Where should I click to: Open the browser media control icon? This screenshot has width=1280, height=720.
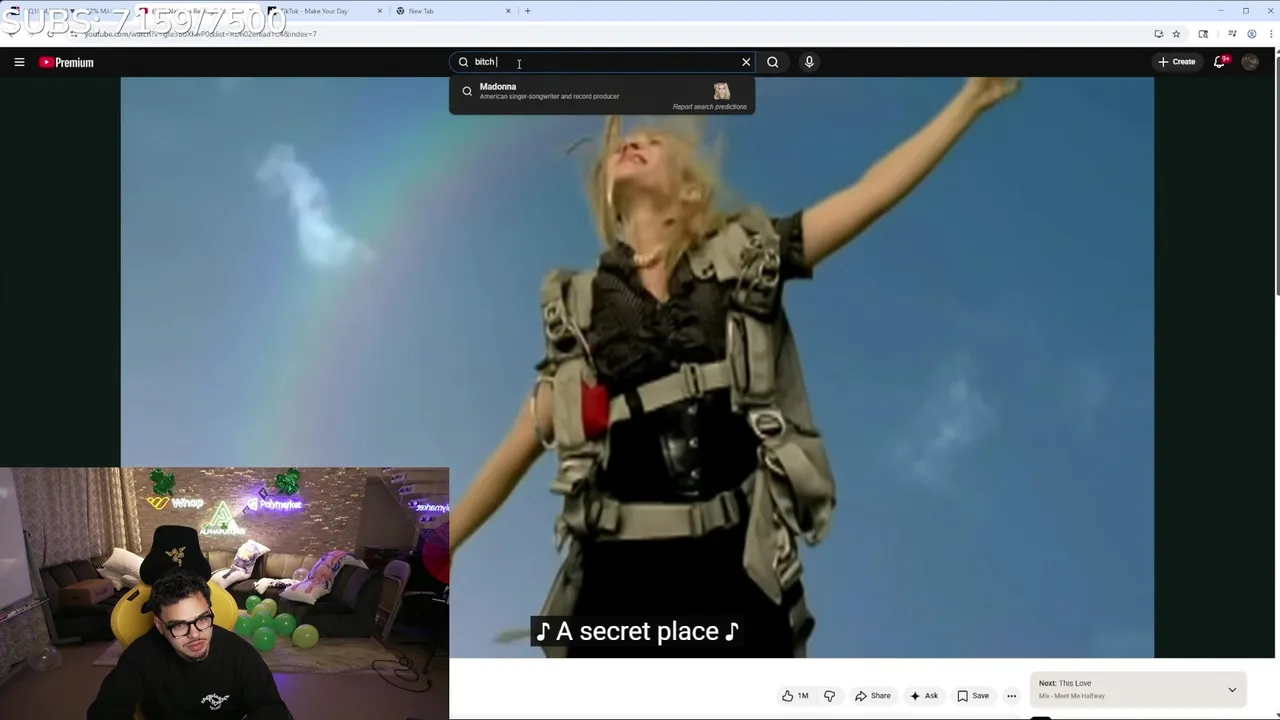tap(1232, 34)
